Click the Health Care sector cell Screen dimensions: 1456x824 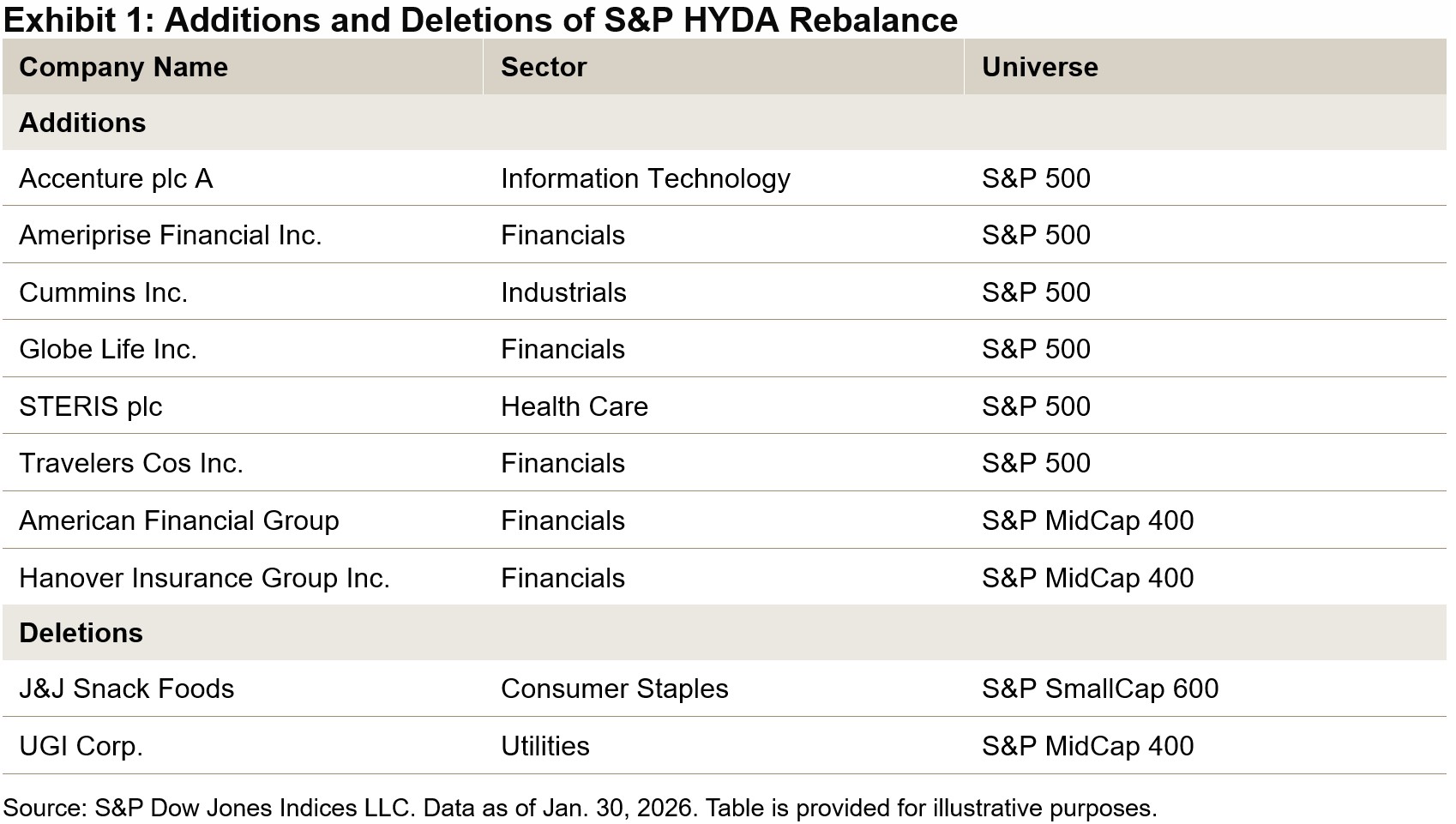574,406
